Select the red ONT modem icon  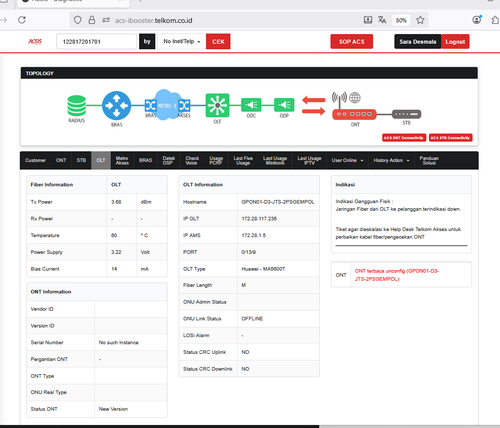tap(354, 114)
